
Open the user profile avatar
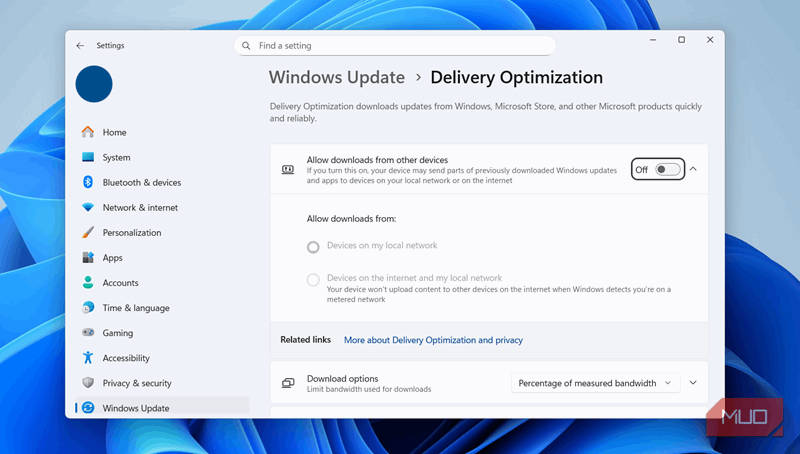pos(94,84)
